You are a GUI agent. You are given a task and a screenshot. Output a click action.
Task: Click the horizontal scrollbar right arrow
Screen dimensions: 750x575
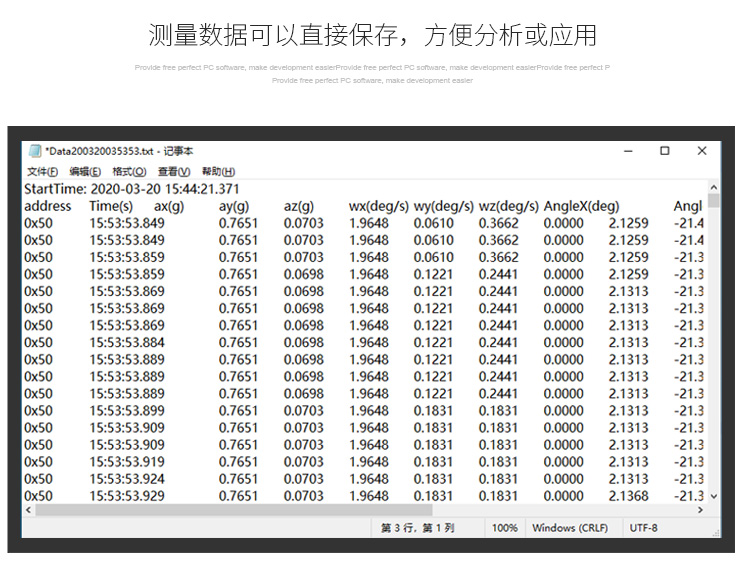pos(700,510)
